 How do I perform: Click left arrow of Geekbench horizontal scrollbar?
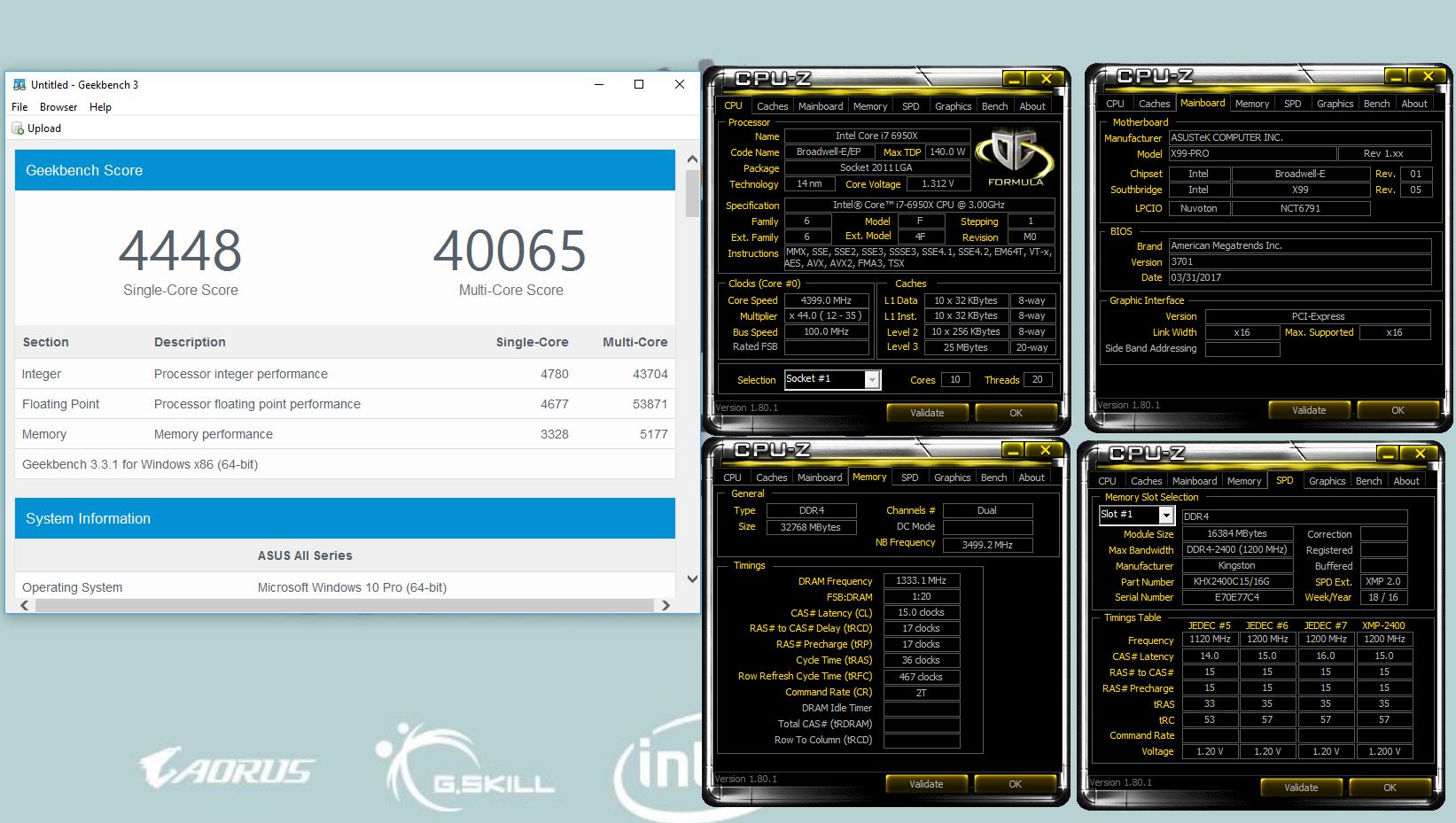tap(25, 606)
